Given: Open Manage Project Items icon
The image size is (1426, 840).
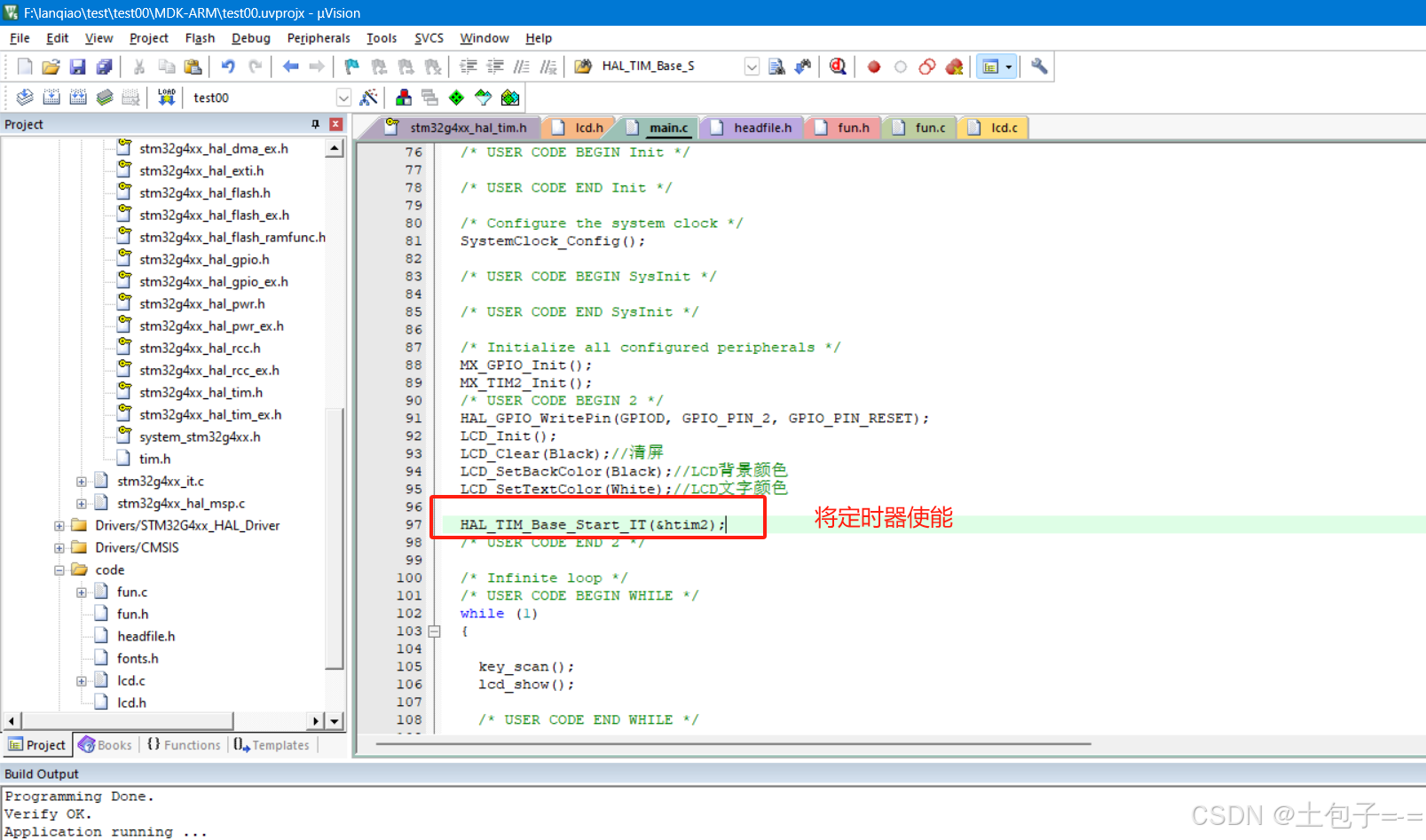Looking at the screenshot, I should pos(404,98).
